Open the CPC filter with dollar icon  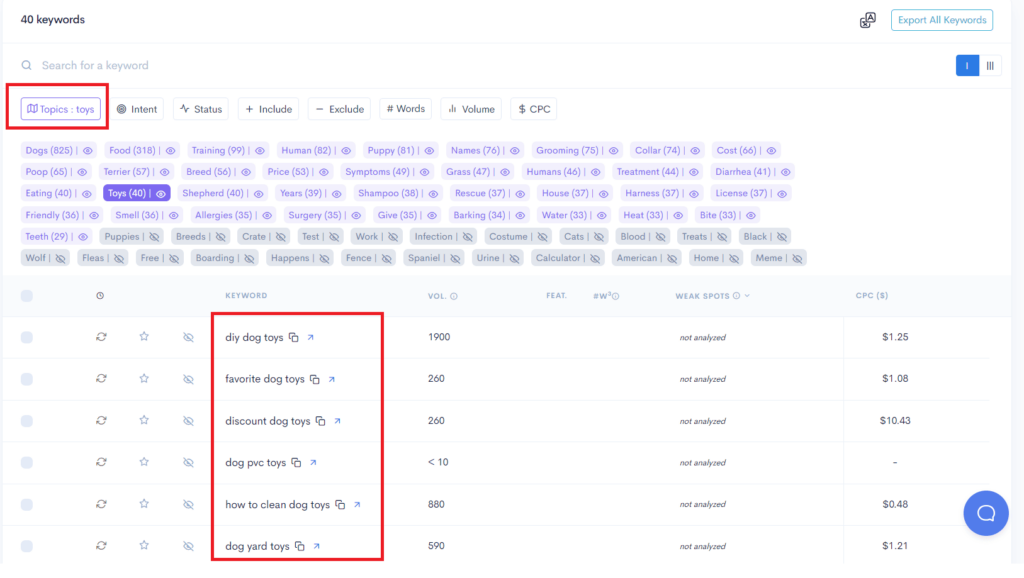click(x=533, y=108)
